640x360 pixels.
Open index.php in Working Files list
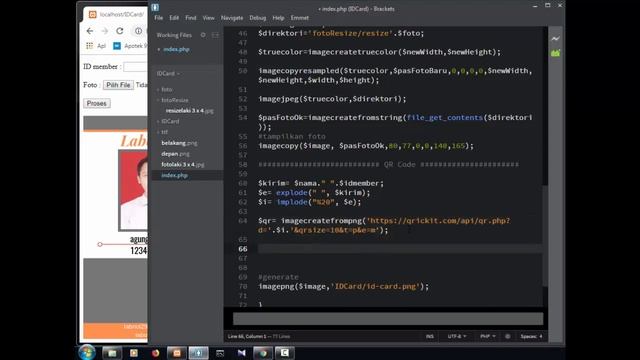pos(176,49)
